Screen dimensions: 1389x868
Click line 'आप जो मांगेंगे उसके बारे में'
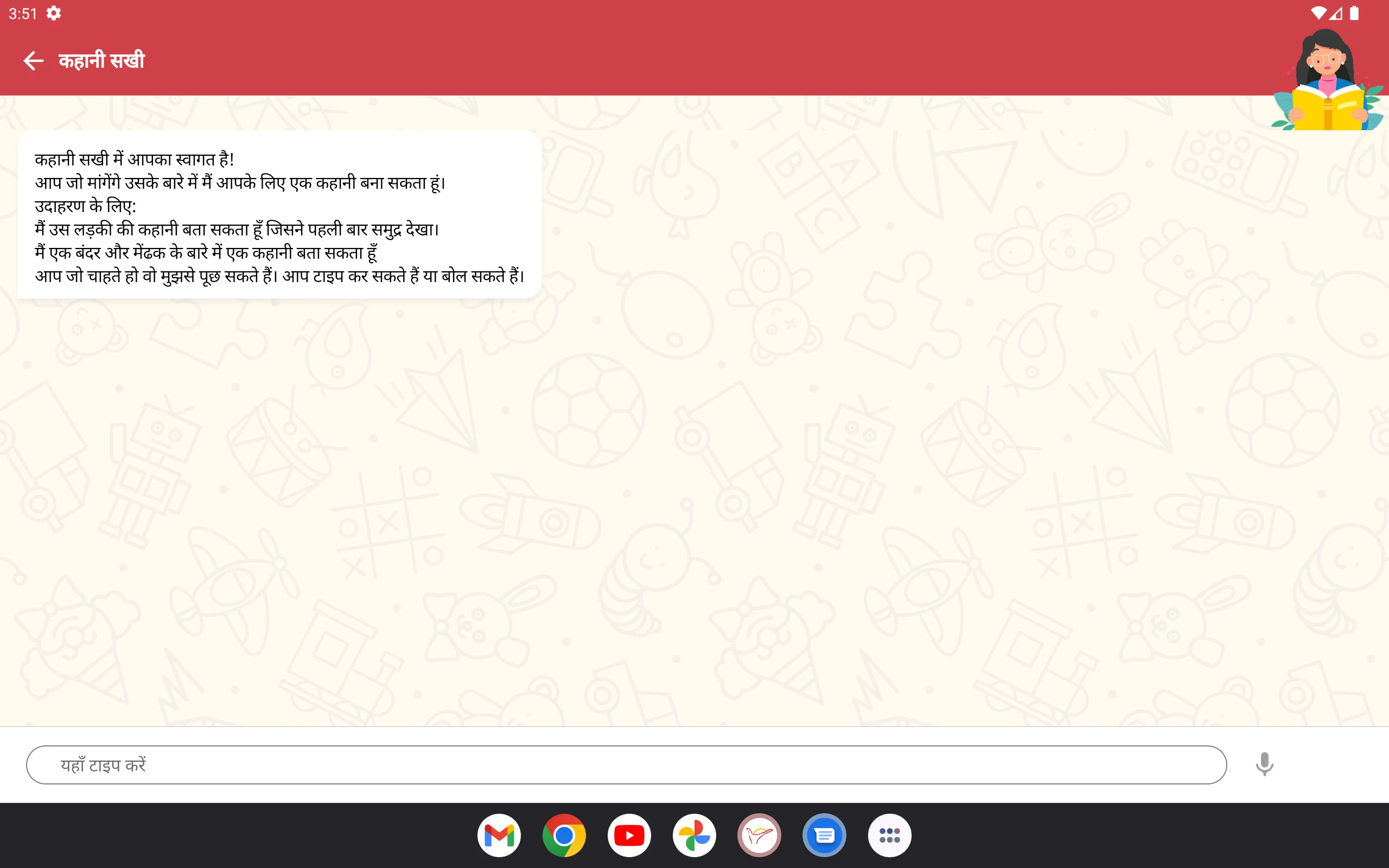[240, 183]
